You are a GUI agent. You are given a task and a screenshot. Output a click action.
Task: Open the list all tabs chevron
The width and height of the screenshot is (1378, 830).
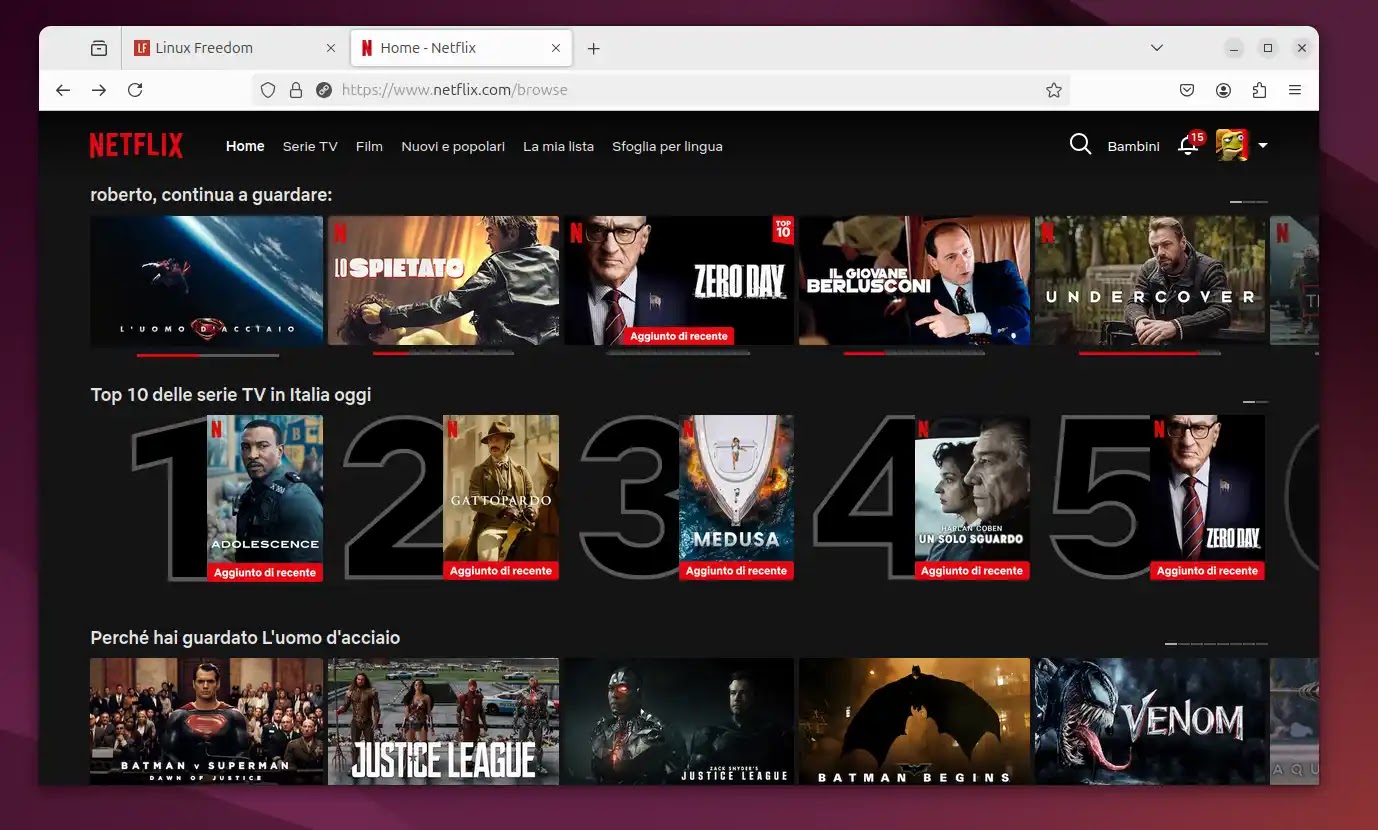click(1157, 48)
